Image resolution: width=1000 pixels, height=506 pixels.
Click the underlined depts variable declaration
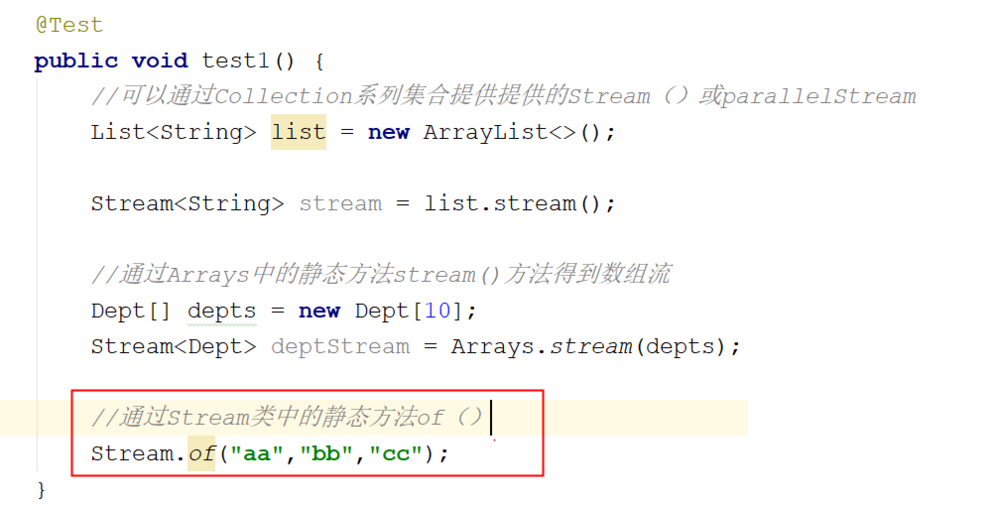pyautogui.click(x=222, y=311)
